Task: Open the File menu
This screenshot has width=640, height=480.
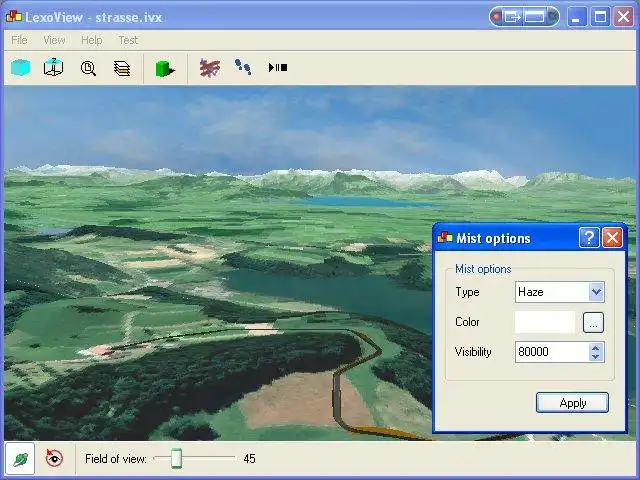Action: point(19,40)
